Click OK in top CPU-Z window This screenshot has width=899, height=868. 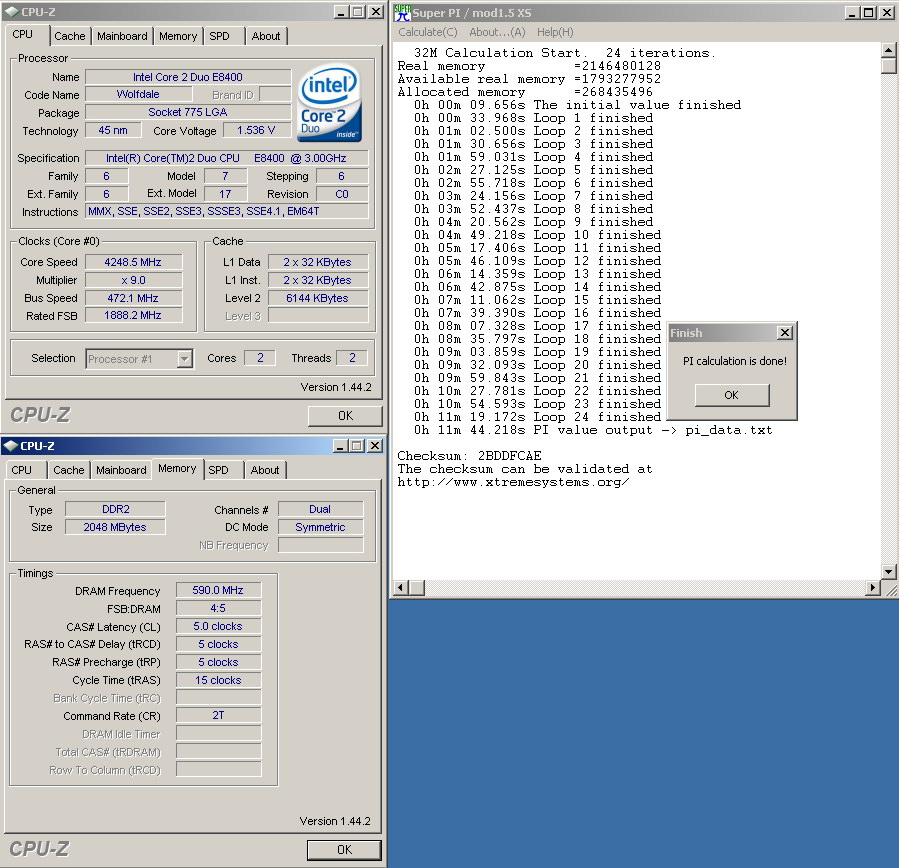[345, 416]
